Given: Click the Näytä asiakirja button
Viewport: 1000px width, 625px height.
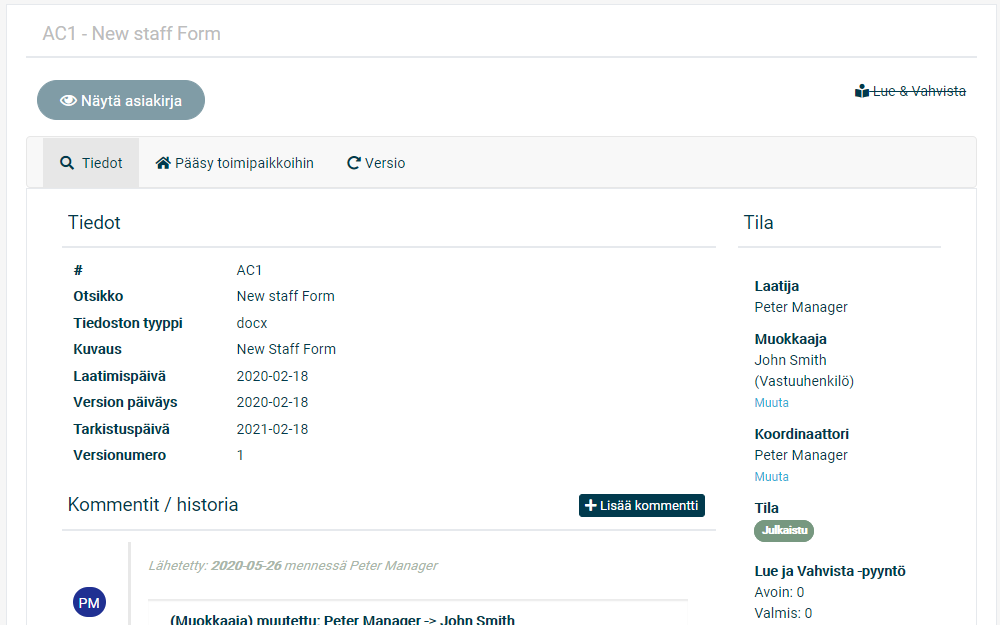Looking at the screenshot, I should pos(121,100).
